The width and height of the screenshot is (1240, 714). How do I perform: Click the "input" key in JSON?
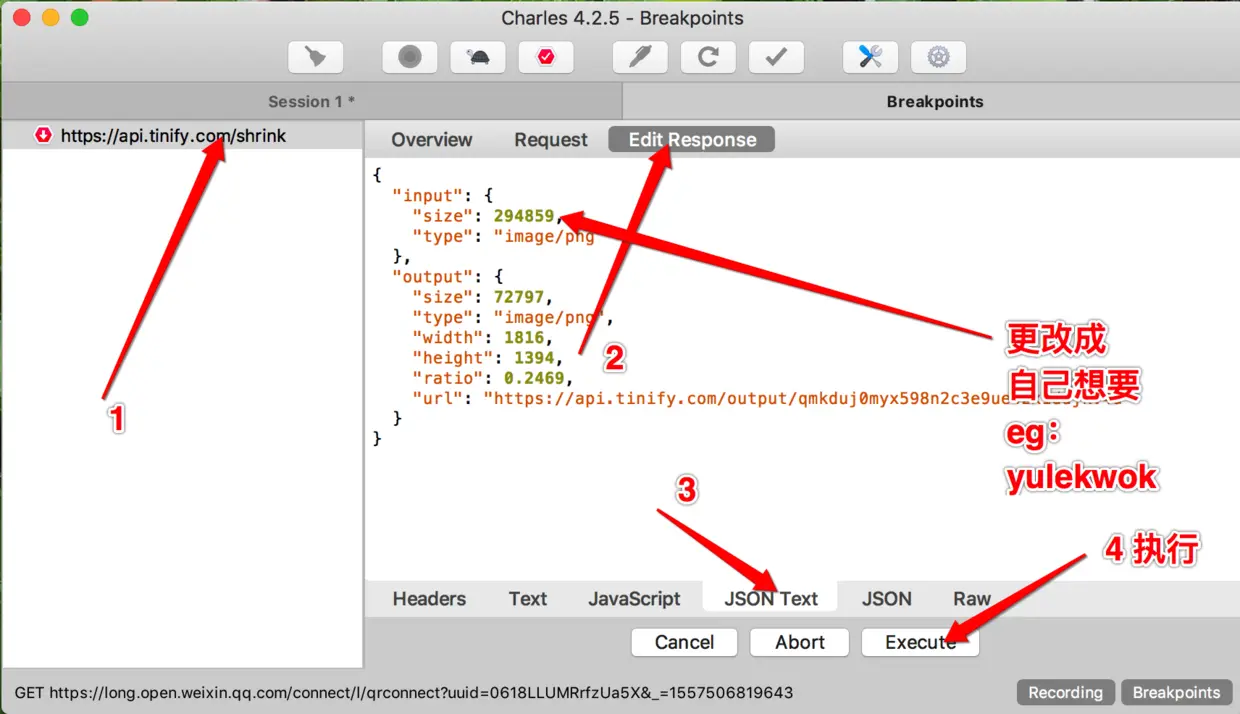(428, 196)
